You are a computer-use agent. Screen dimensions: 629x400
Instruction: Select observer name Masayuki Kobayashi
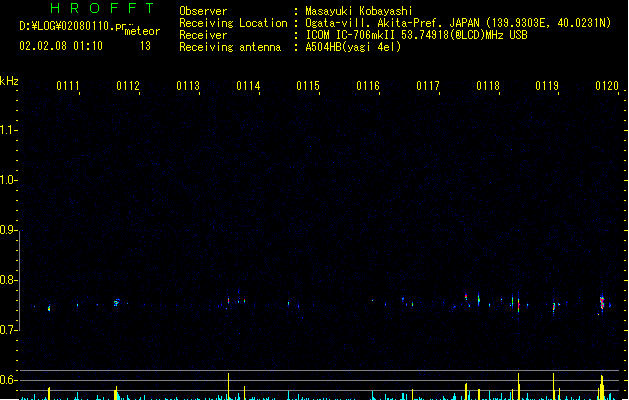(x=359, y=11)
